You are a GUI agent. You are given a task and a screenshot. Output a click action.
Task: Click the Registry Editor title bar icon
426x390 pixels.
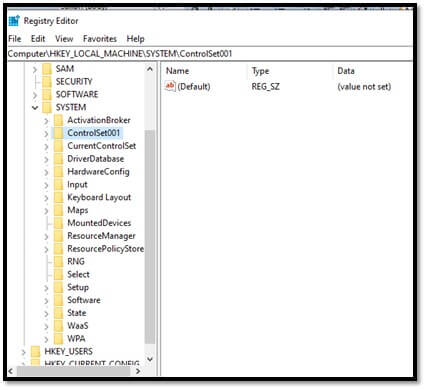(14, 21)
